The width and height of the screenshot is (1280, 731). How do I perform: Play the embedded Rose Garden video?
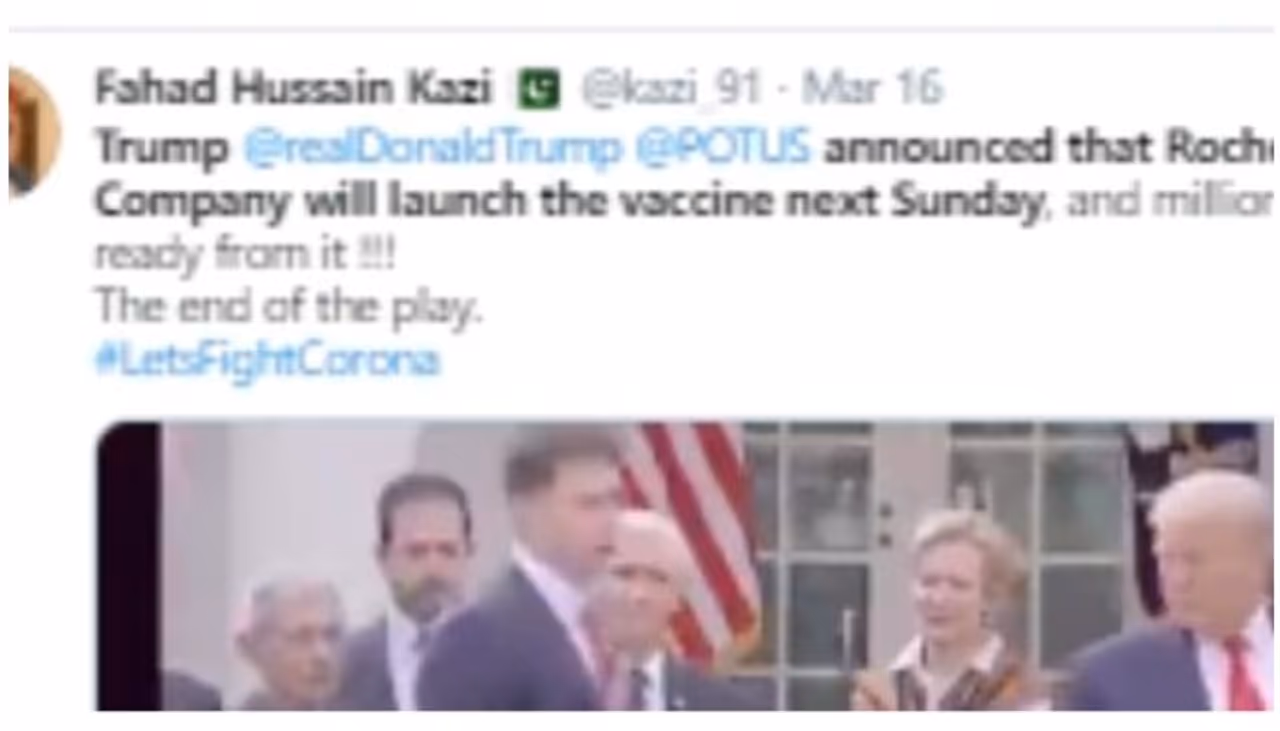pos(685,566)
